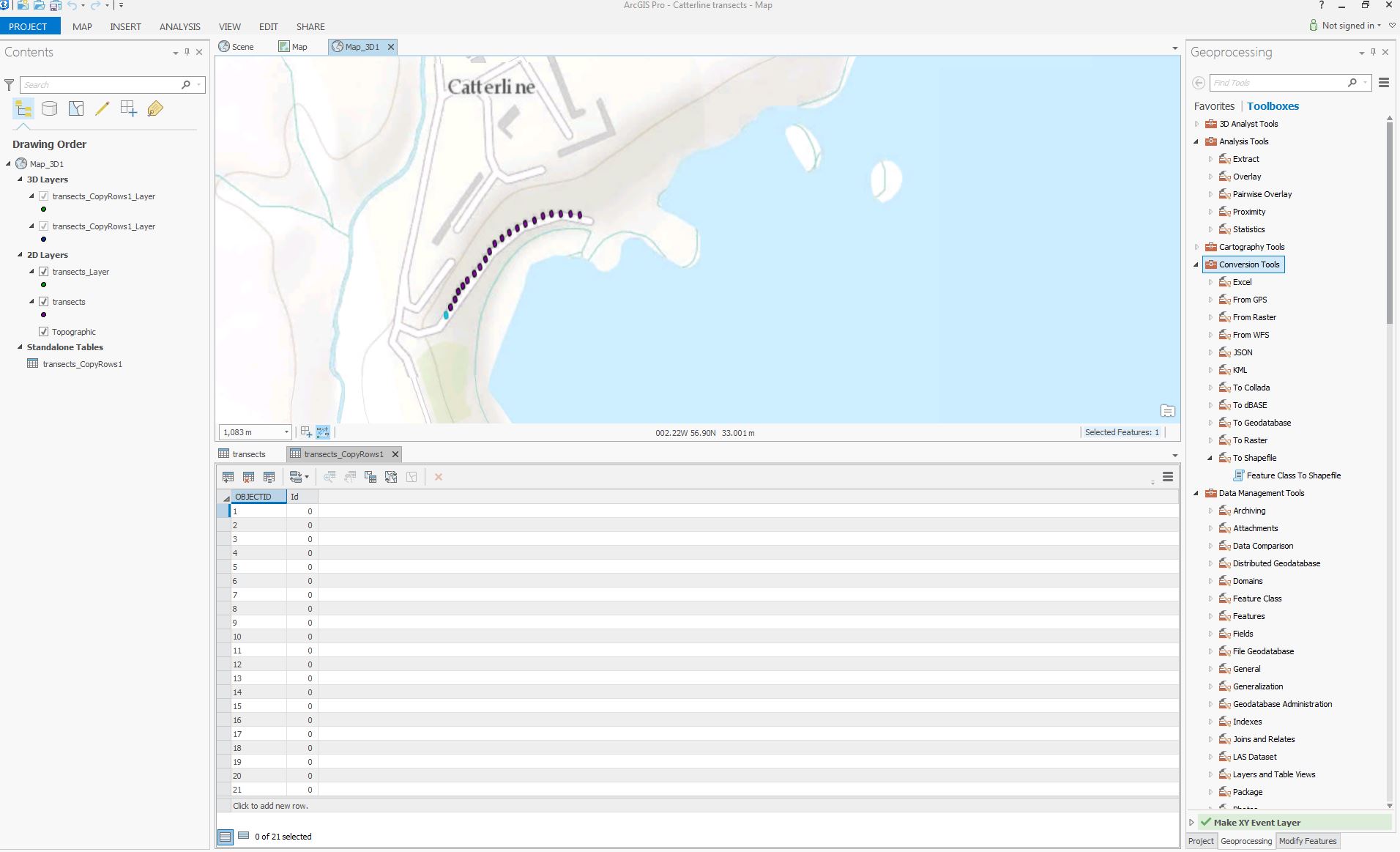Toggle transects layer visibility checkbox

[x=44, y=302]
